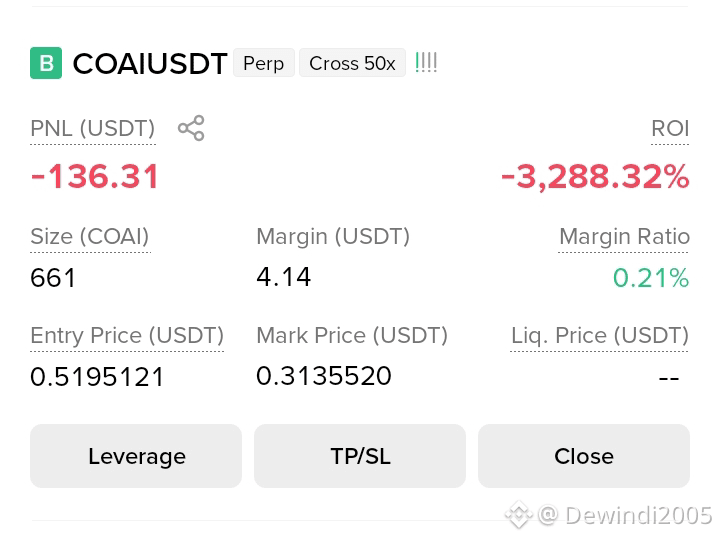
Task: Open the Leverage adjustment button
Action: pyautogui.click(x=136, y=456)
